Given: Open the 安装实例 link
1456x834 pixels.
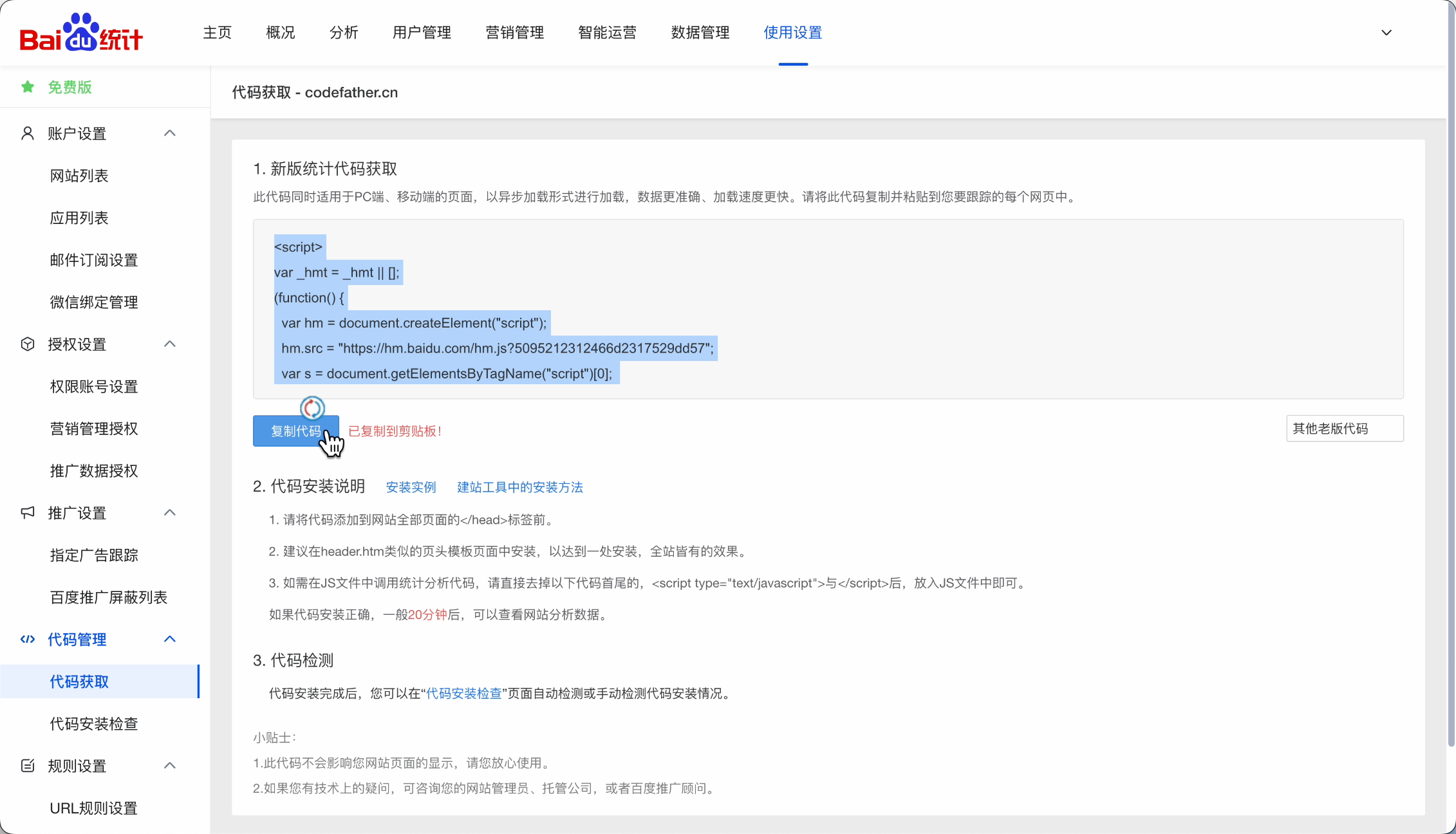Looking at the screenshot, I should point(411,487).
